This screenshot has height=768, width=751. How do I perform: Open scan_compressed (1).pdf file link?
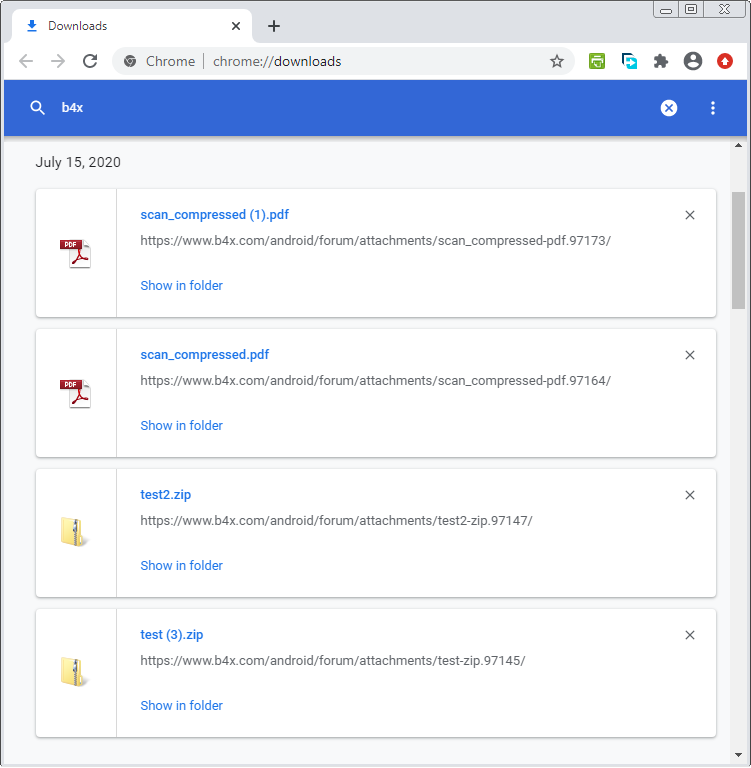[x=214, y=215]
